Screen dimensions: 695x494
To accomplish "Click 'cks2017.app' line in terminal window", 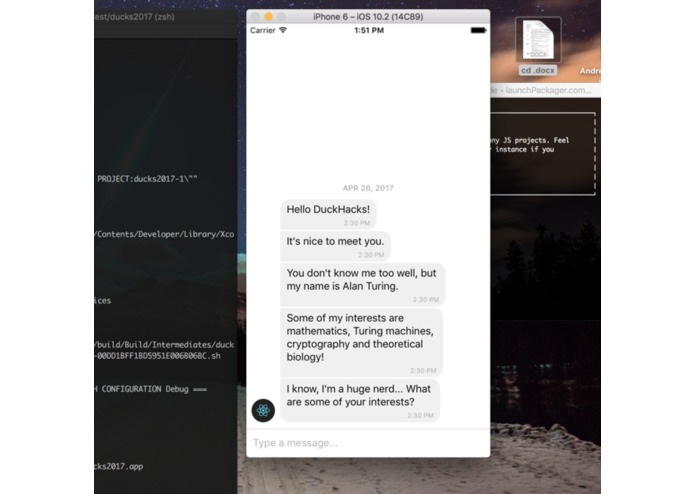I will pos(119,466).
